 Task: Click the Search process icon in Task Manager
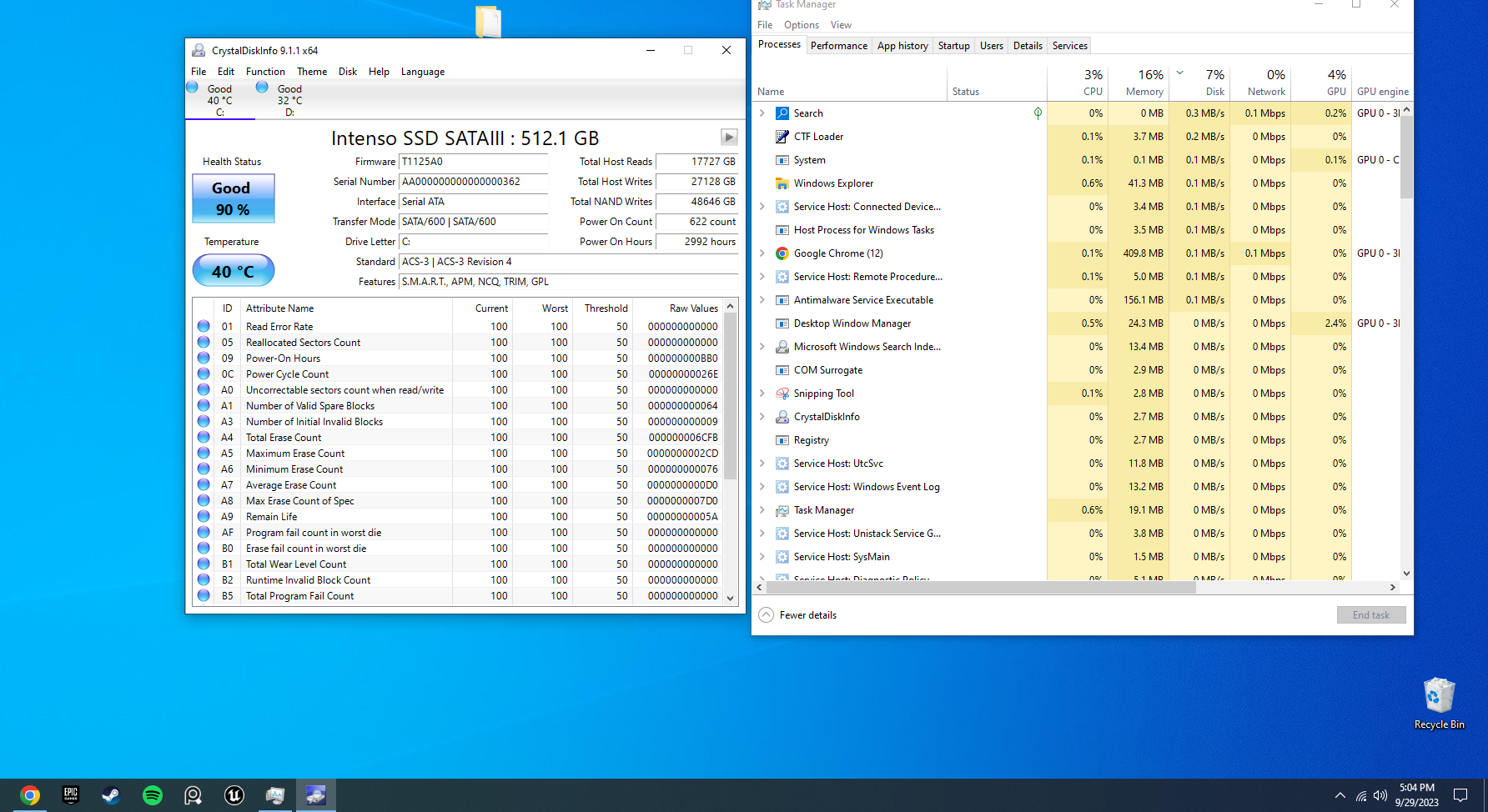click(x=782, y=113)
